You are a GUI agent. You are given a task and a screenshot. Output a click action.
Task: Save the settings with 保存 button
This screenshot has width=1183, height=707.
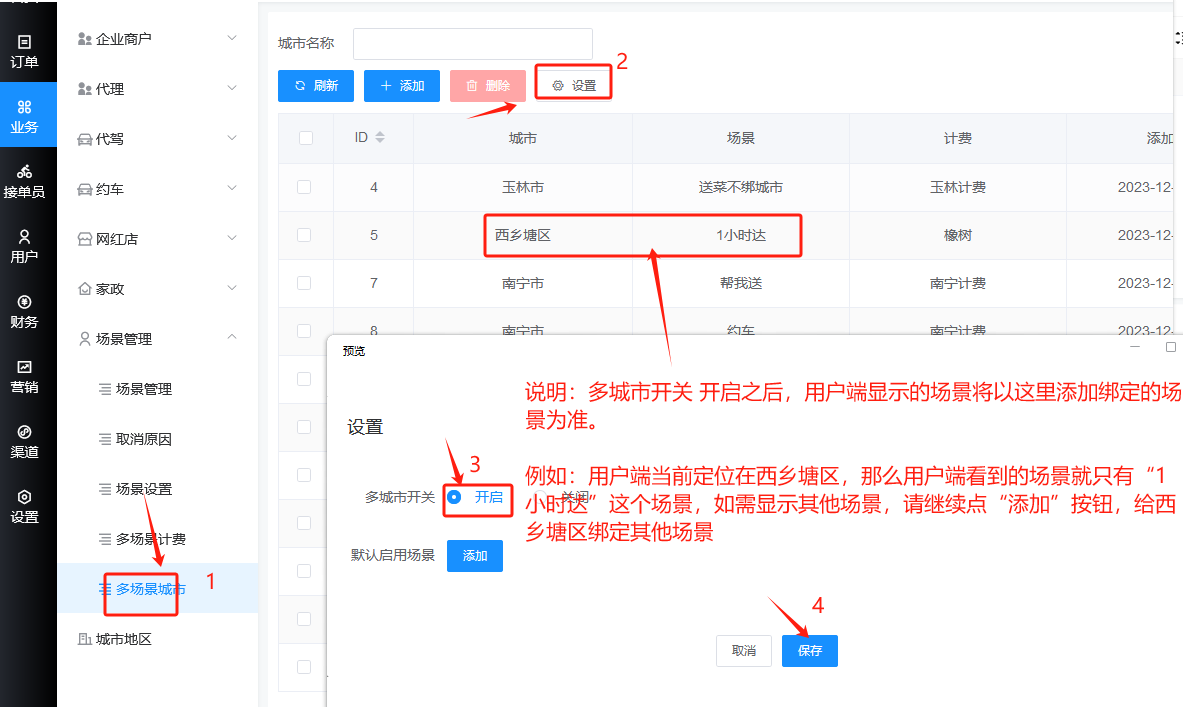click(x=810, y=650)
